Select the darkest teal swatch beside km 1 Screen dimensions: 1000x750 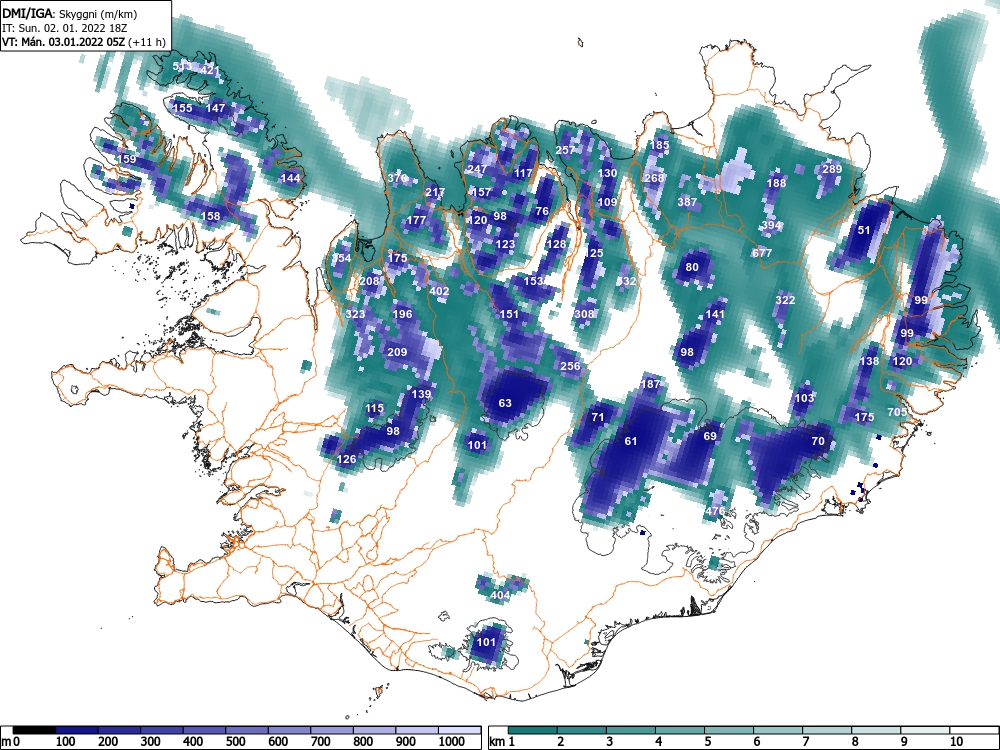[x=533, y=730]
